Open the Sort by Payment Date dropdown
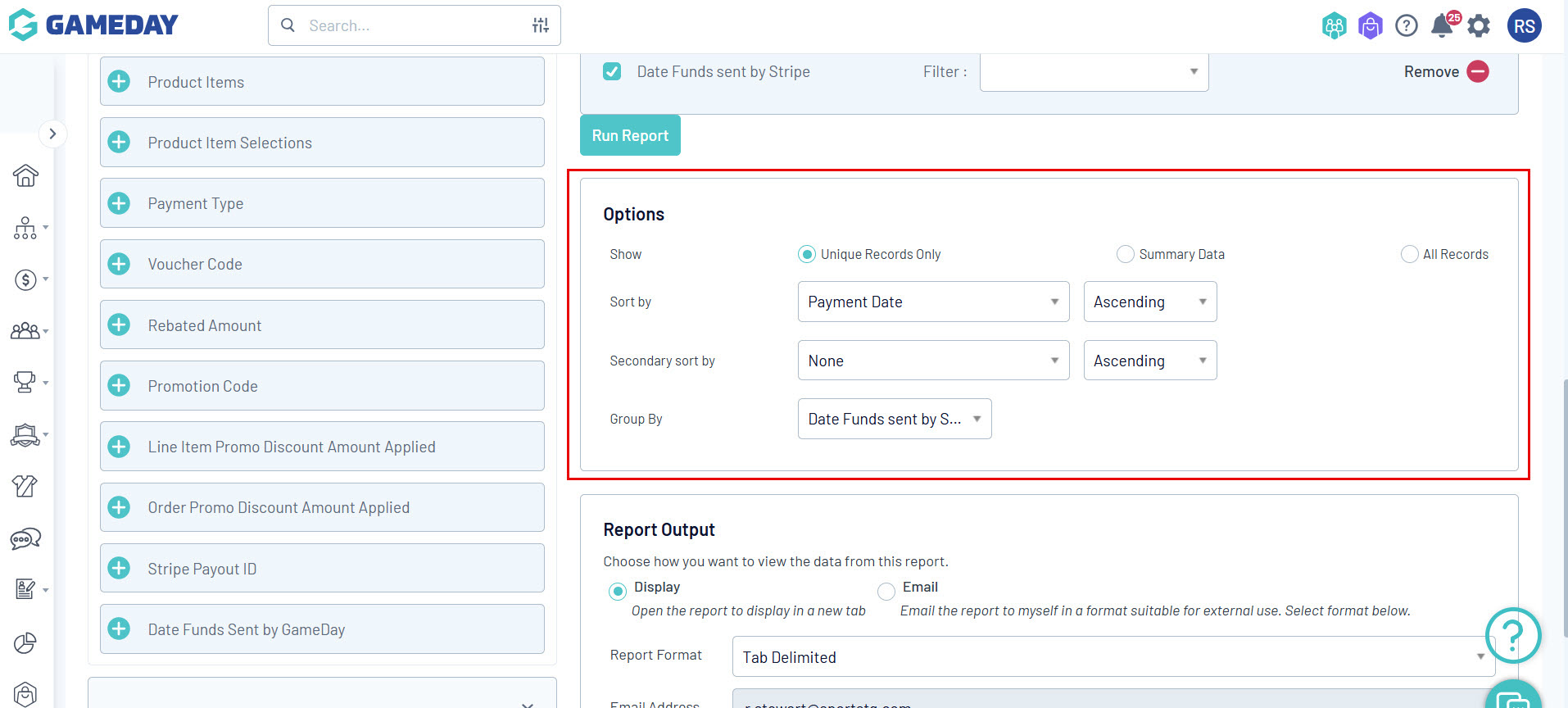The image size is (1568, 708). [x=934, y=302]
